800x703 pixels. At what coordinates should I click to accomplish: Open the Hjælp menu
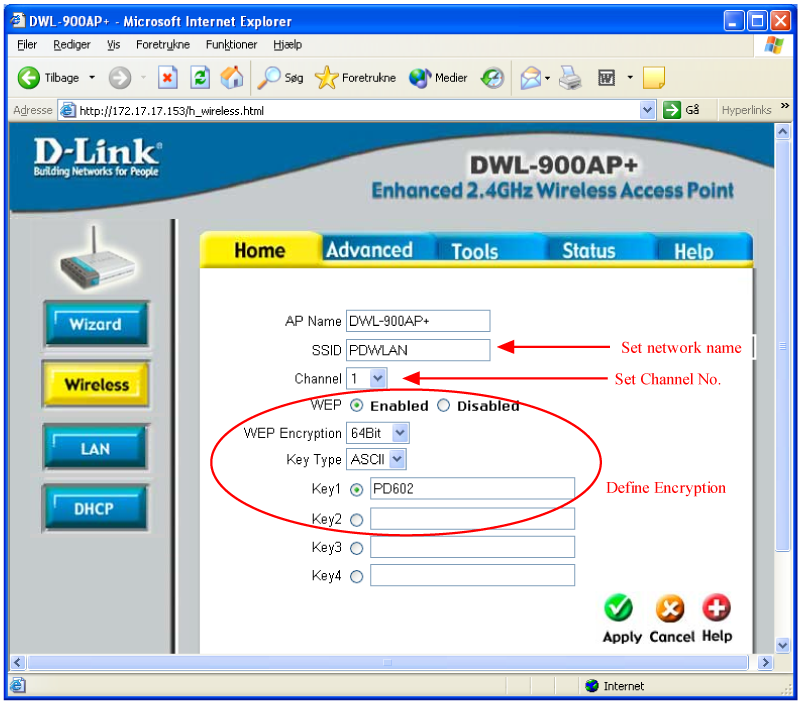click(x=288, y=45)
